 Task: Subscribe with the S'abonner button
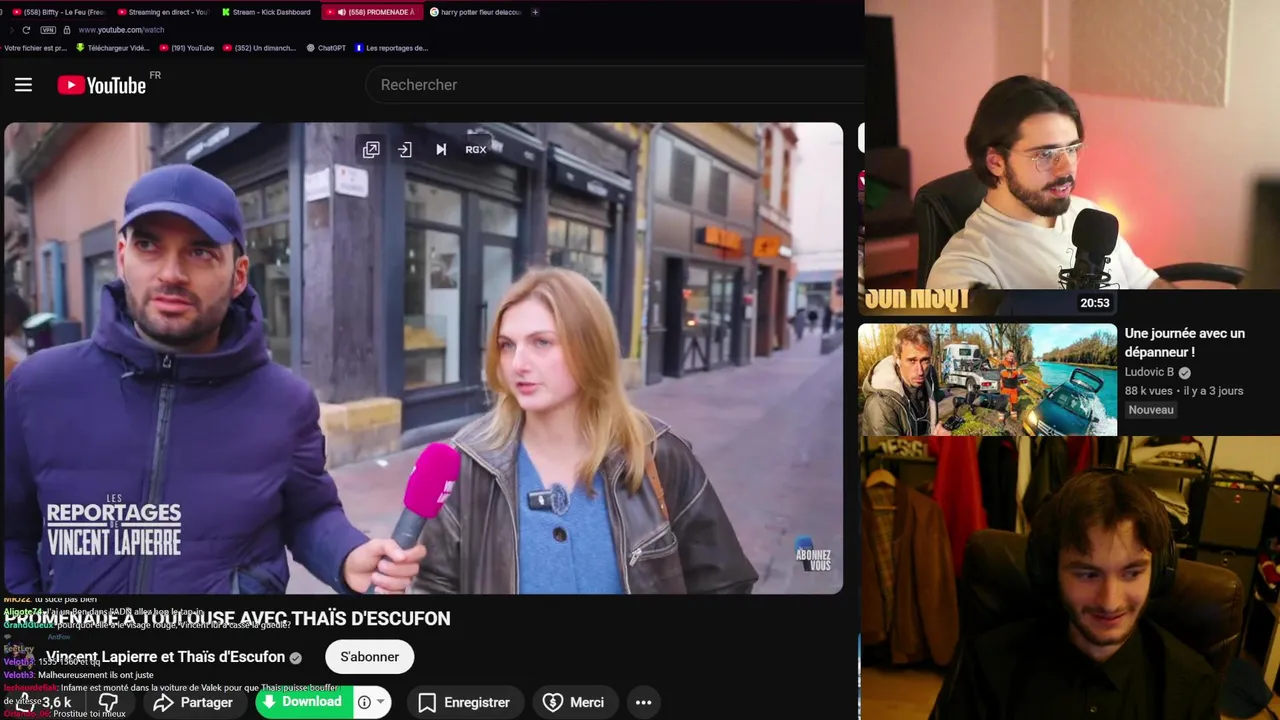tap(369, 657)
